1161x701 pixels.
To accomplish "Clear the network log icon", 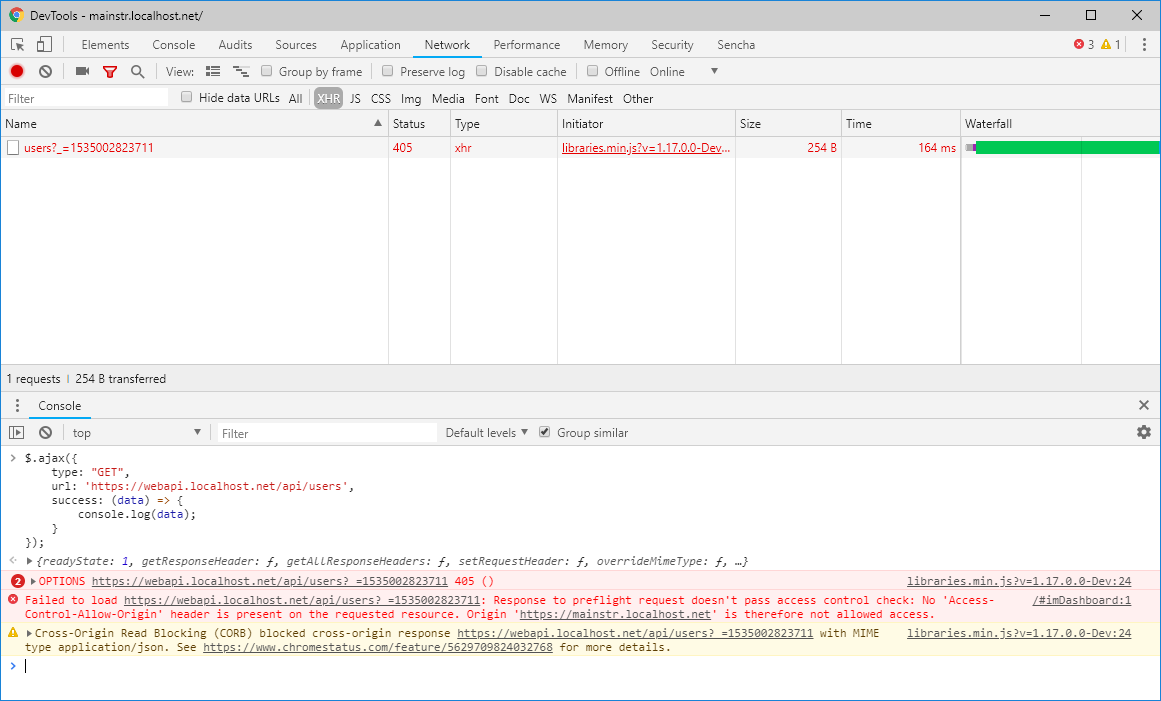I will (x=45, y=71).
